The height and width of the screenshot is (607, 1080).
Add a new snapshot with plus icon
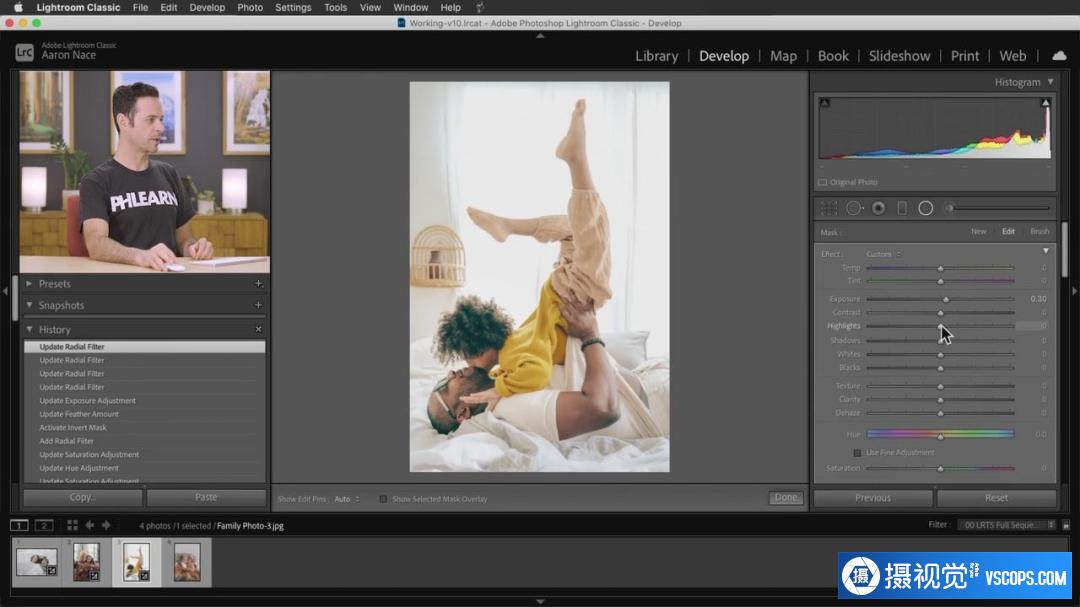point(258,305)
